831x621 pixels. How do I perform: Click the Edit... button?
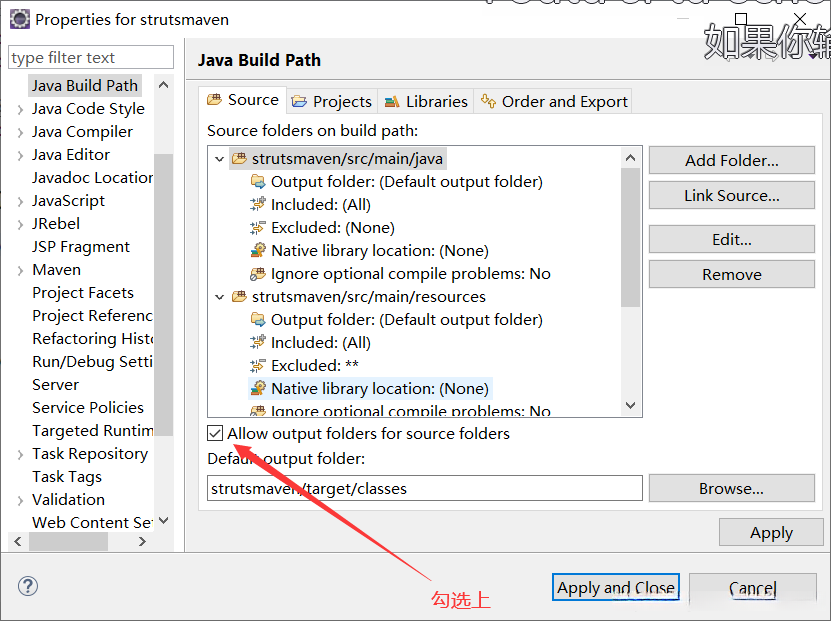click(x=731, y=239)
